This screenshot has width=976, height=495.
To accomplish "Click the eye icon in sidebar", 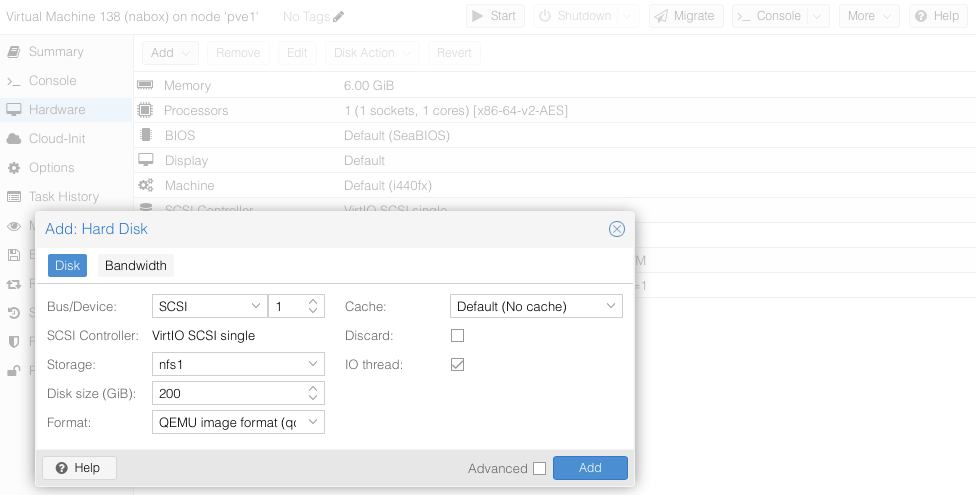I will coord(14,225).
